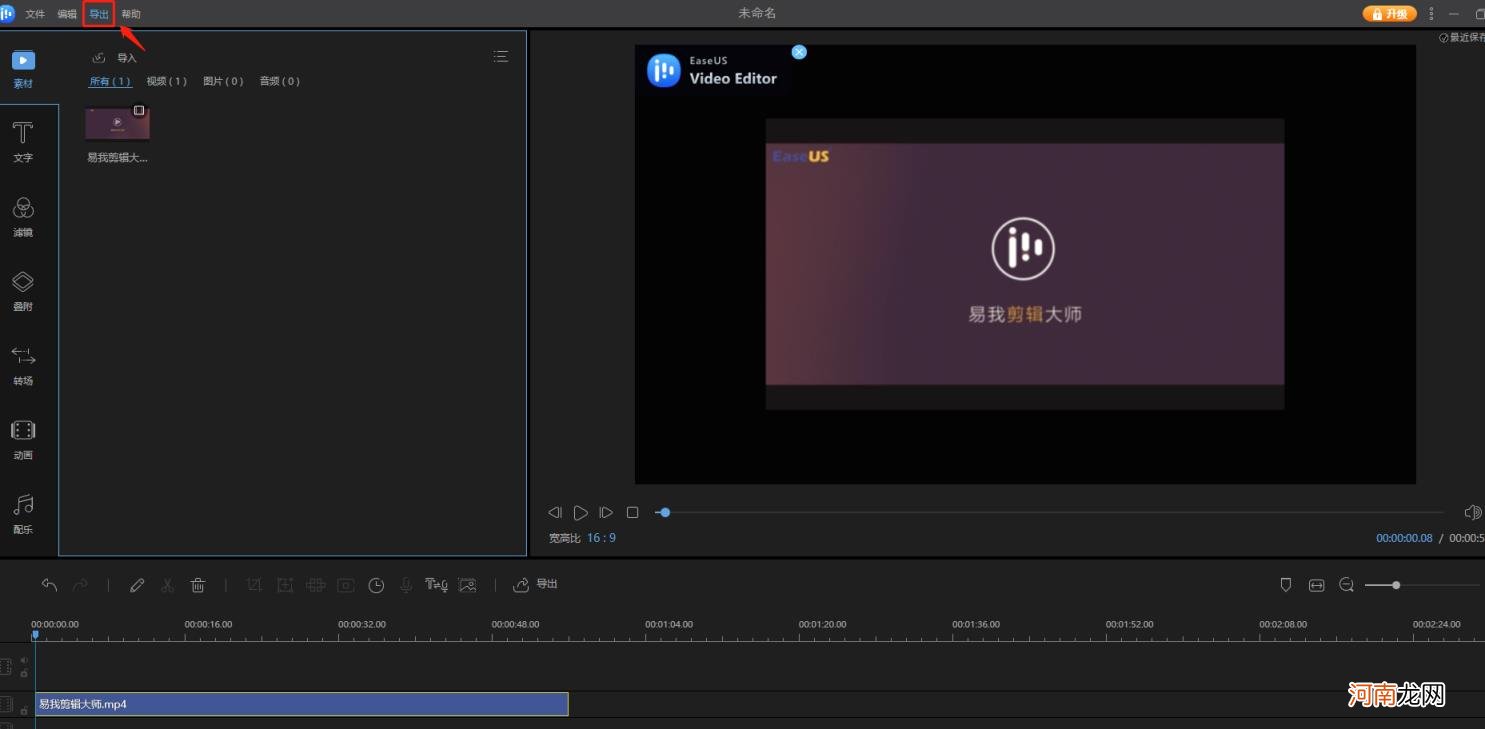Click the microphone voiceover icon
Viewport: 1485px width, 729px height.
click(406, 586)
